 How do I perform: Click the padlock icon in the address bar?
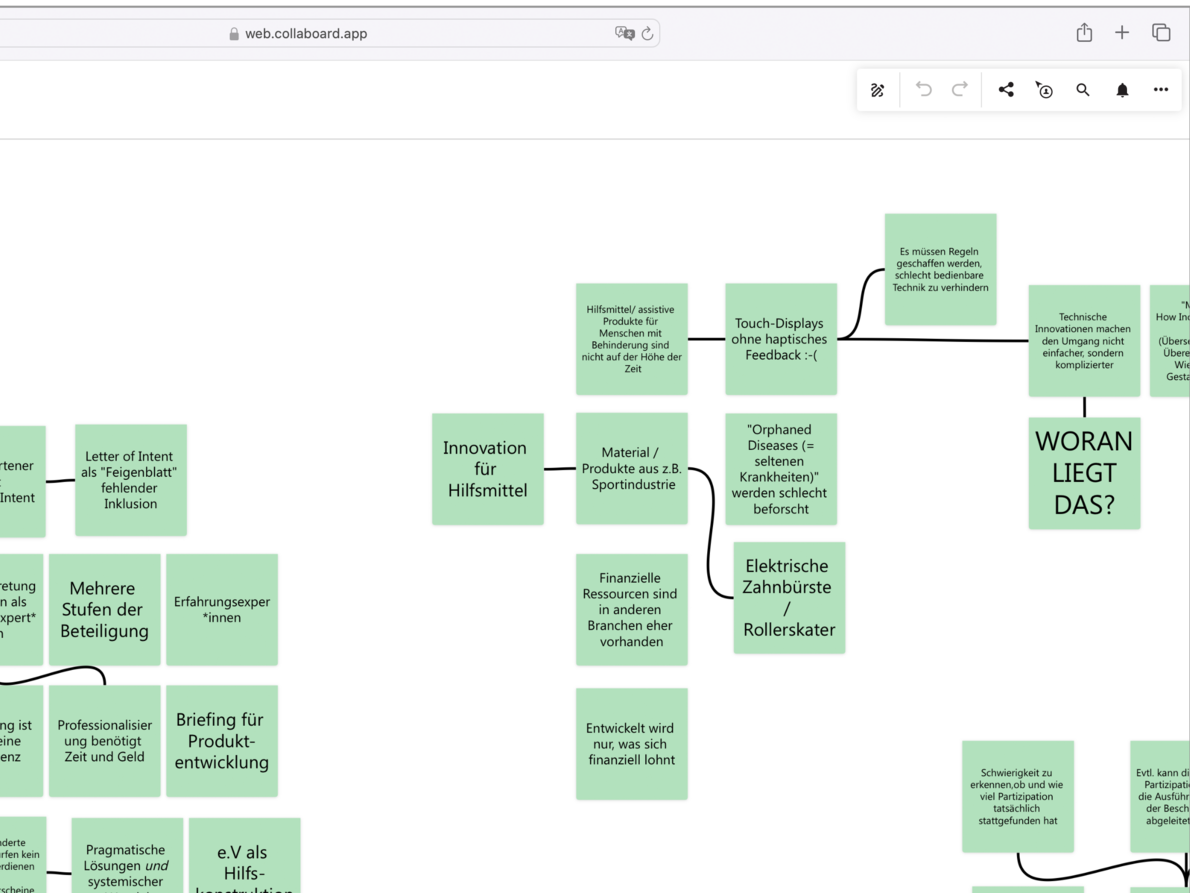231,33
